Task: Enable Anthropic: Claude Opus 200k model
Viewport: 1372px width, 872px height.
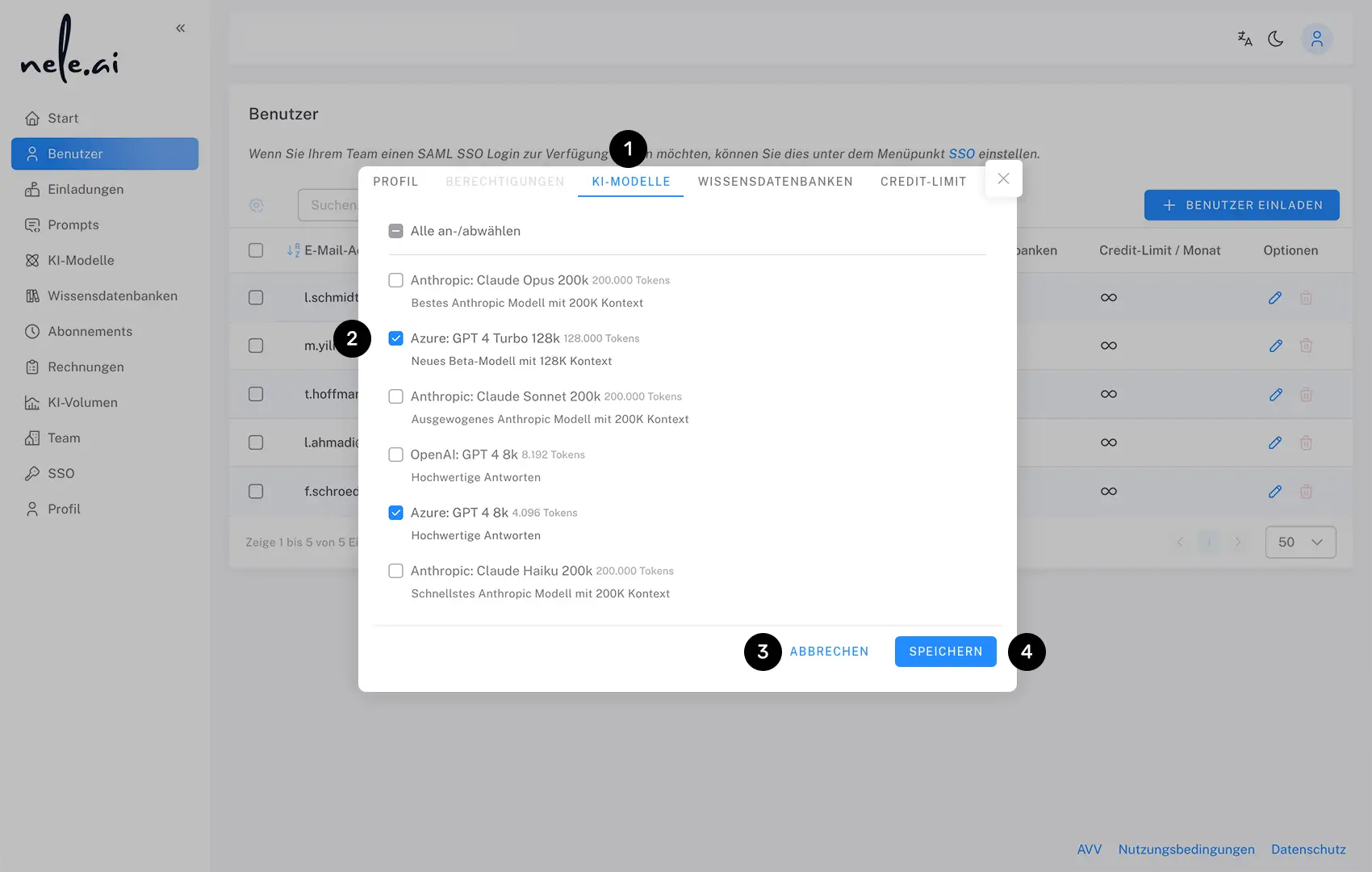Action: coord(395,280)
